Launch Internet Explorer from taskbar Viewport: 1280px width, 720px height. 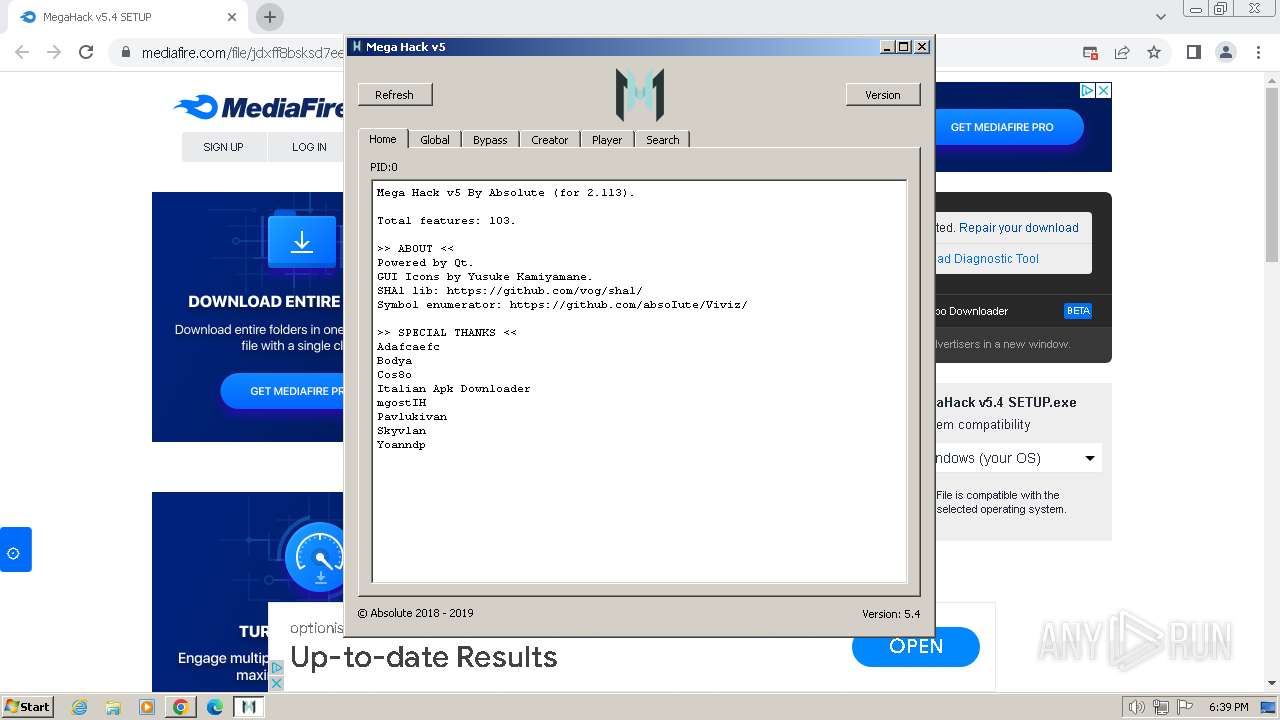point(80,707)
